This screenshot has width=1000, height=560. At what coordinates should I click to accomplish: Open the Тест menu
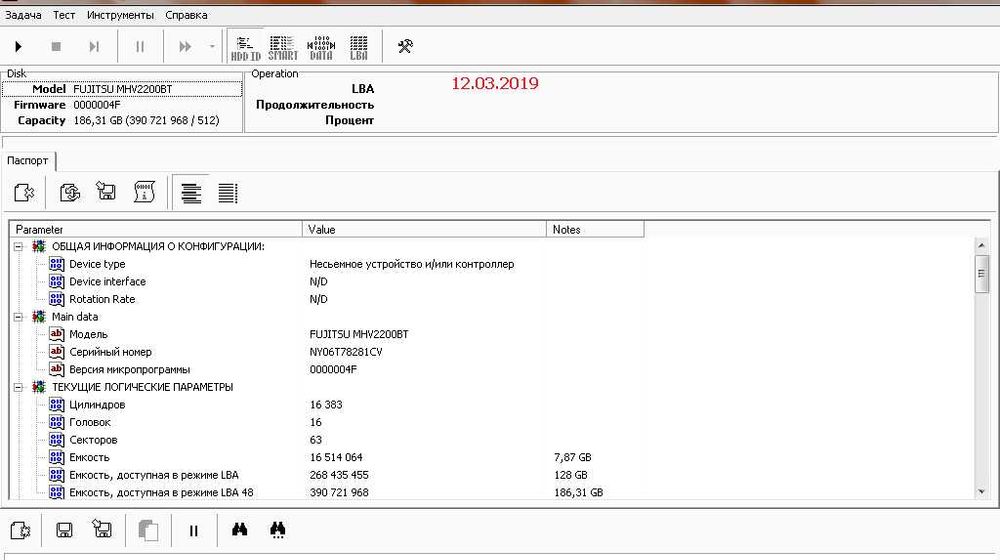[64, 15]
